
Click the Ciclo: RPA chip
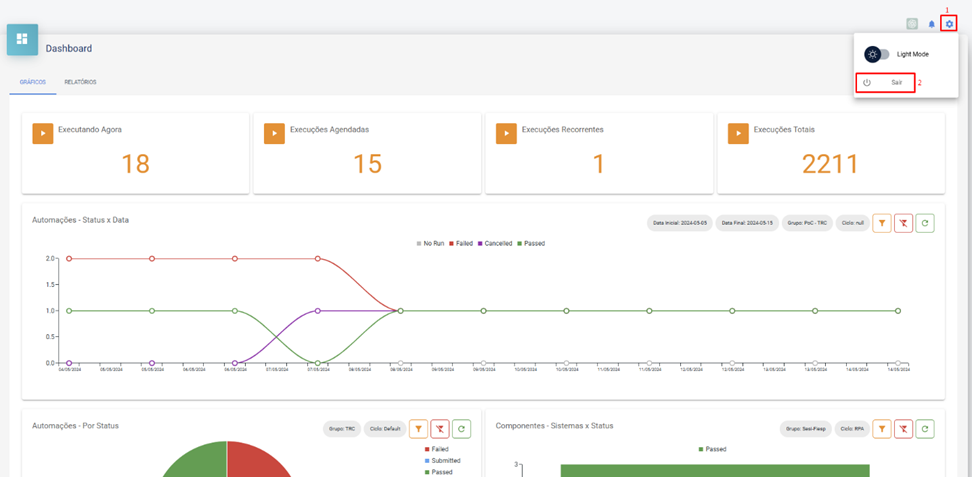(x=852, y=429)
